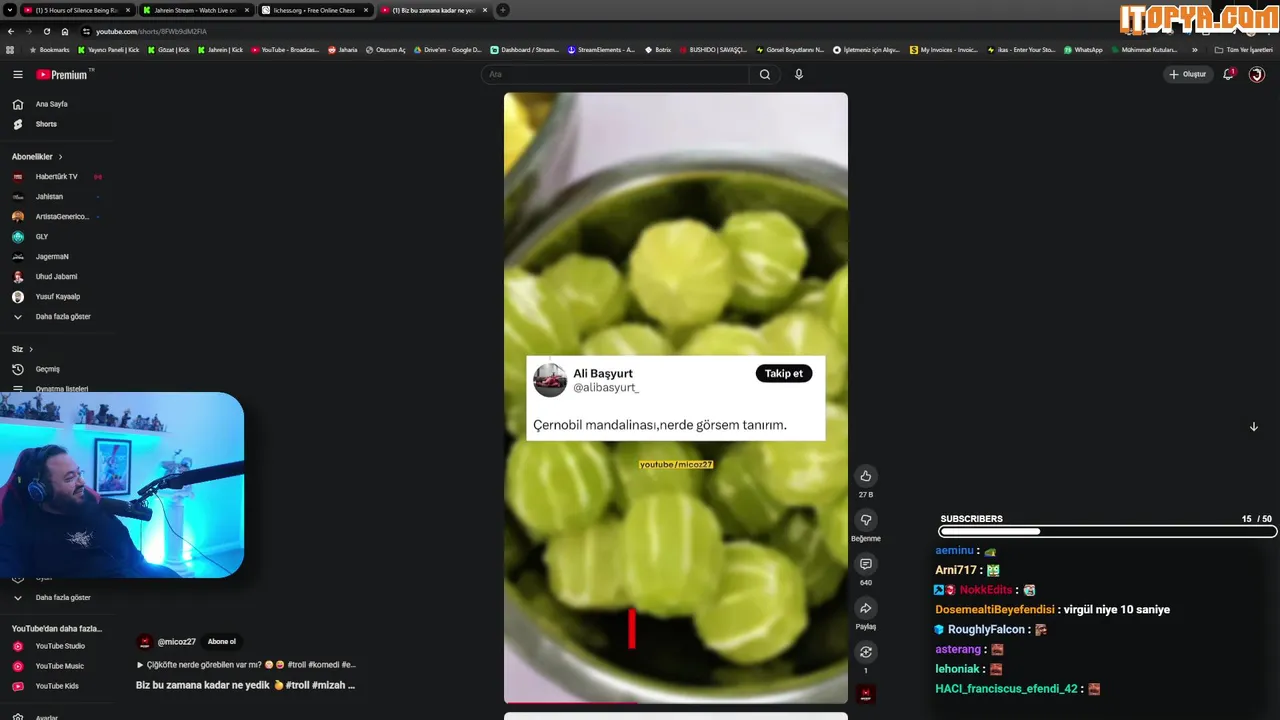Open the ArtistaGenerico subscription channel

[x=62, y=217]
